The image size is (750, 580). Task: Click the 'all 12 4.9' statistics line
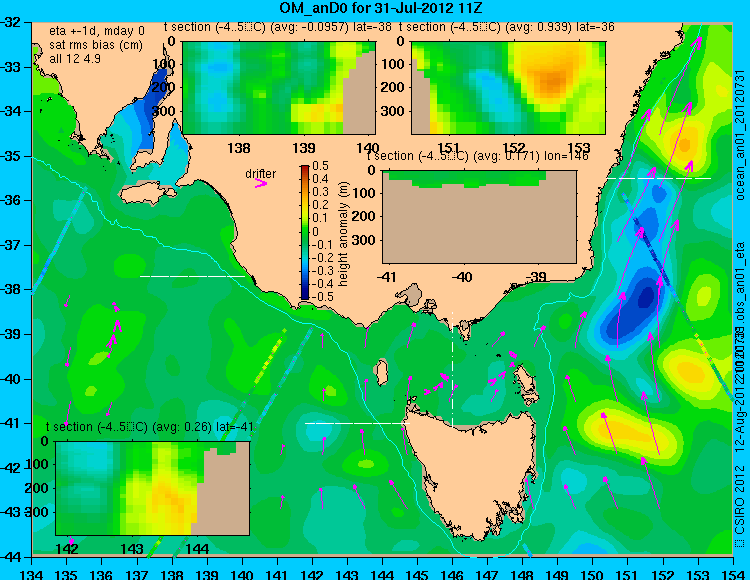tap(75, 58)
